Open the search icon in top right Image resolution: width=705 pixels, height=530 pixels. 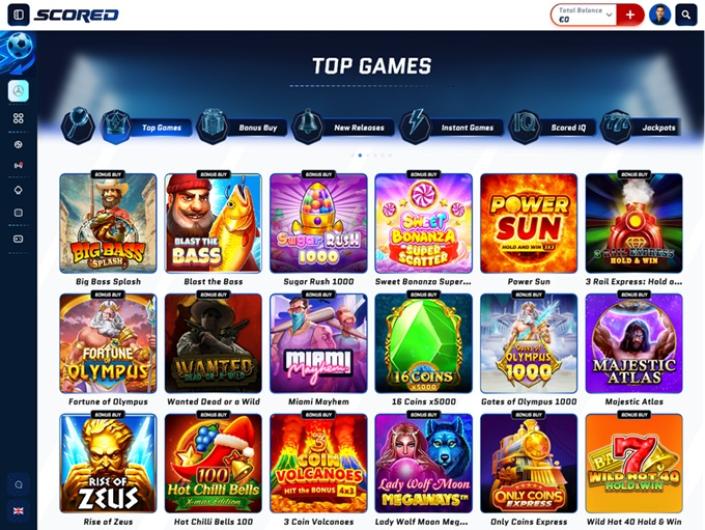(x=686, y=15)
